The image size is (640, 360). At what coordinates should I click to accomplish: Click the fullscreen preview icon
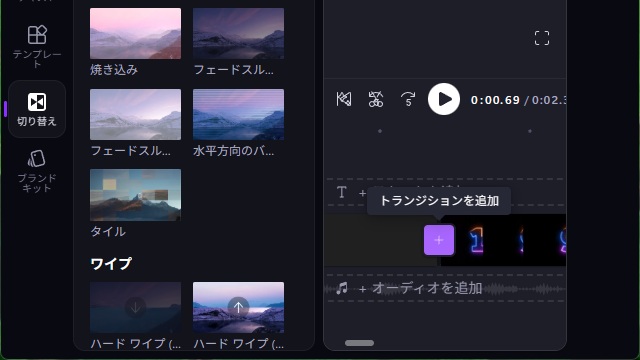tap(542, 38)
